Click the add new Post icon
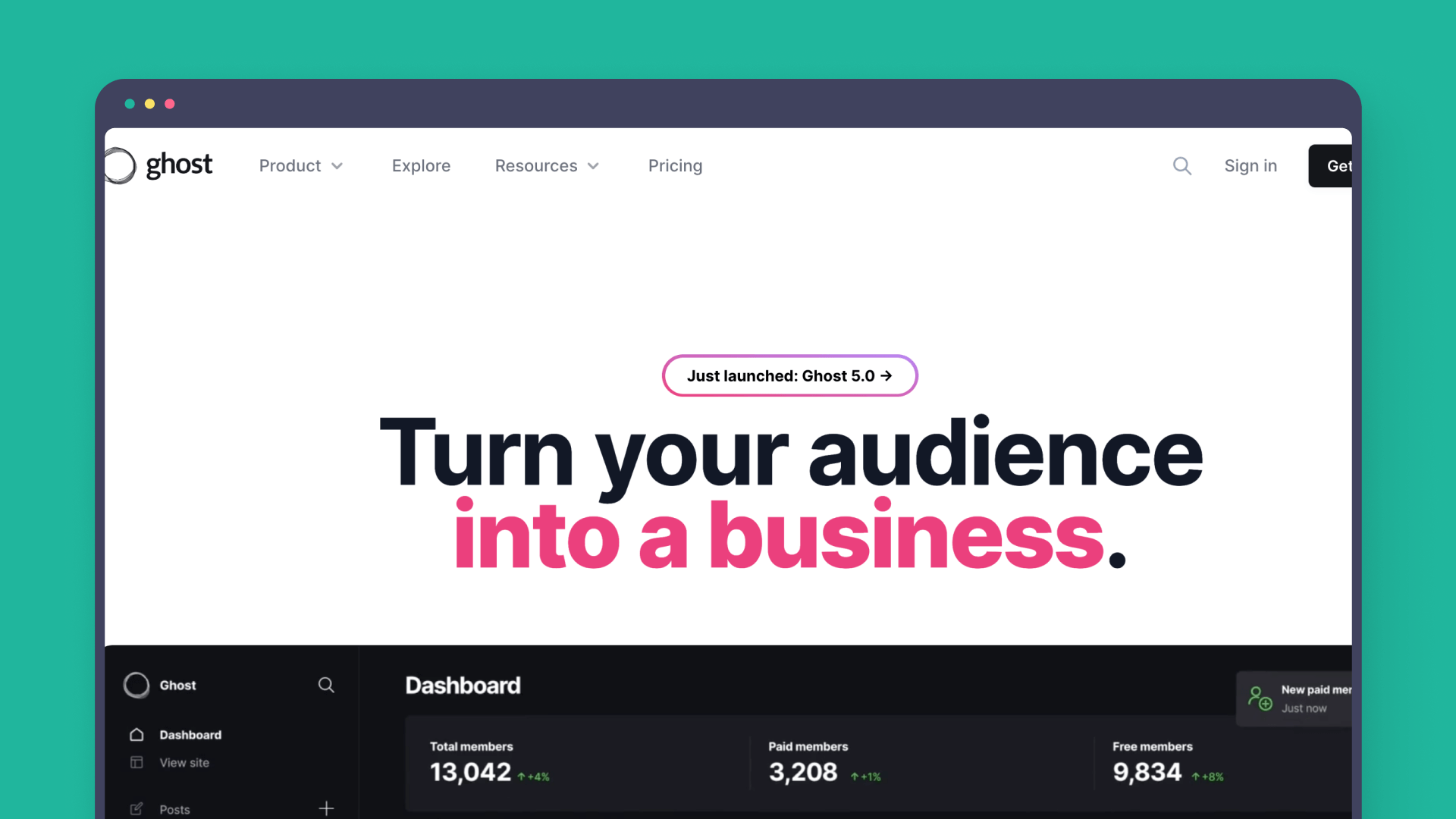The image size is (1456, 819). pyautogui.click(x=325, y=808)
